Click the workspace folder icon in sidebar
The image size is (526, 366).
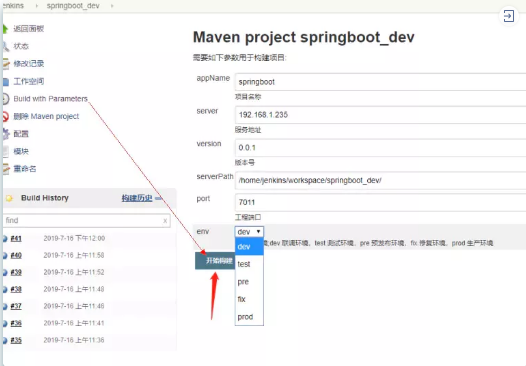(5, 82)
